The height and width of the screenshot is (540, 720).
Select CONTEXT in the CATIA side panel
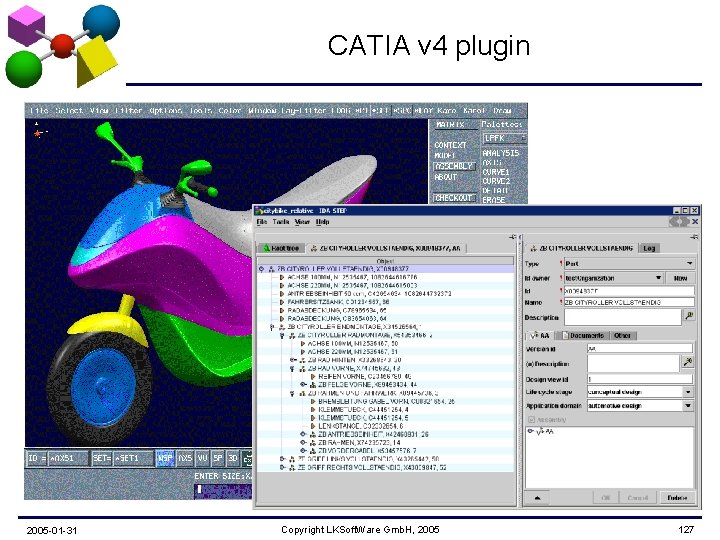tap(450, 145)
